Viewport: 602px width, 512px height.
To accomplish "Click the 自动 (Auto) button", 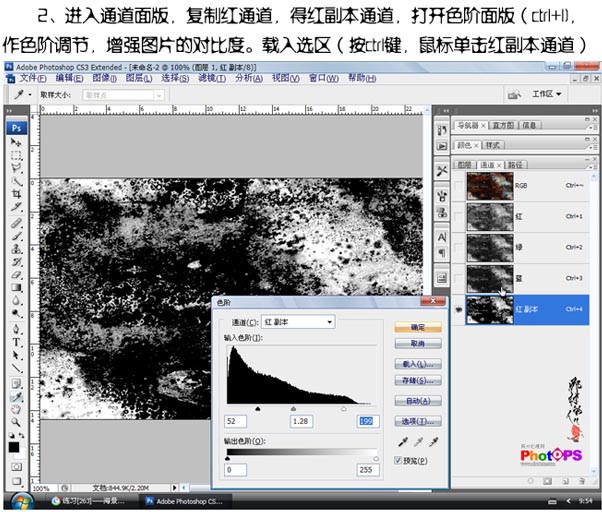I will [417, 401].
